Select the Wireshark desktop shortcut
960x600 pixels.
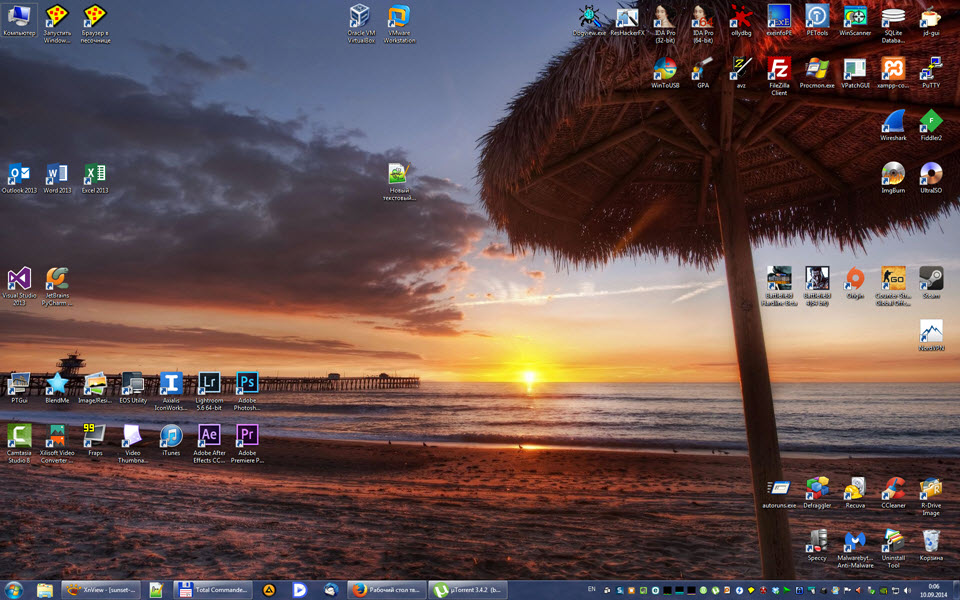tap(893, 126)
